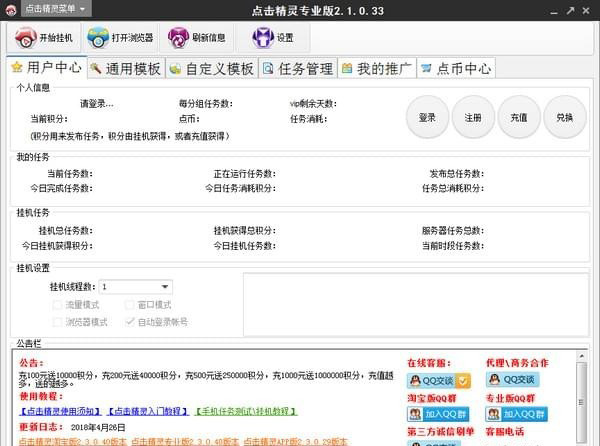The height and width of the screenshot is (446, 600).
Task: Toggle the 自动登录帐号 checkbox
Action: coord(130,322)
